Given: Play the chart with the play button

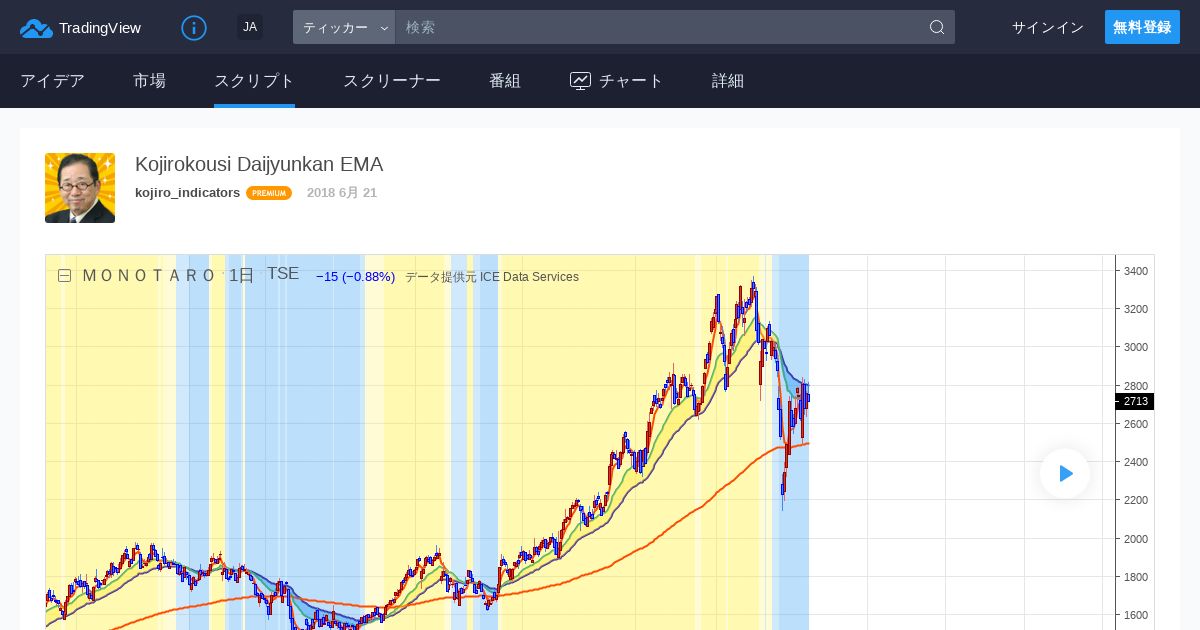Looking at the screenshot, I should pyautogui.click(x=1065, y=473).
